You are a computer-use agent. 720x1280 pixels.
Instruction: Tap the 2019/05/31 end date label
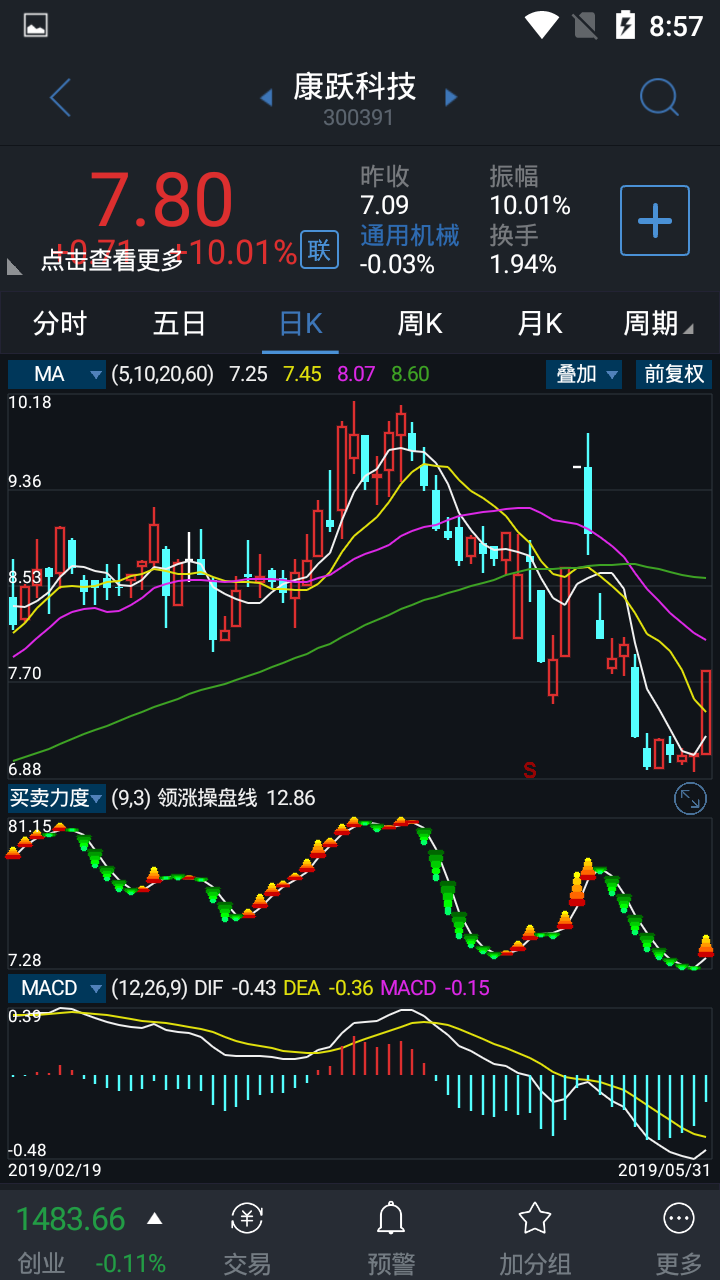[x=665, y=1169]
